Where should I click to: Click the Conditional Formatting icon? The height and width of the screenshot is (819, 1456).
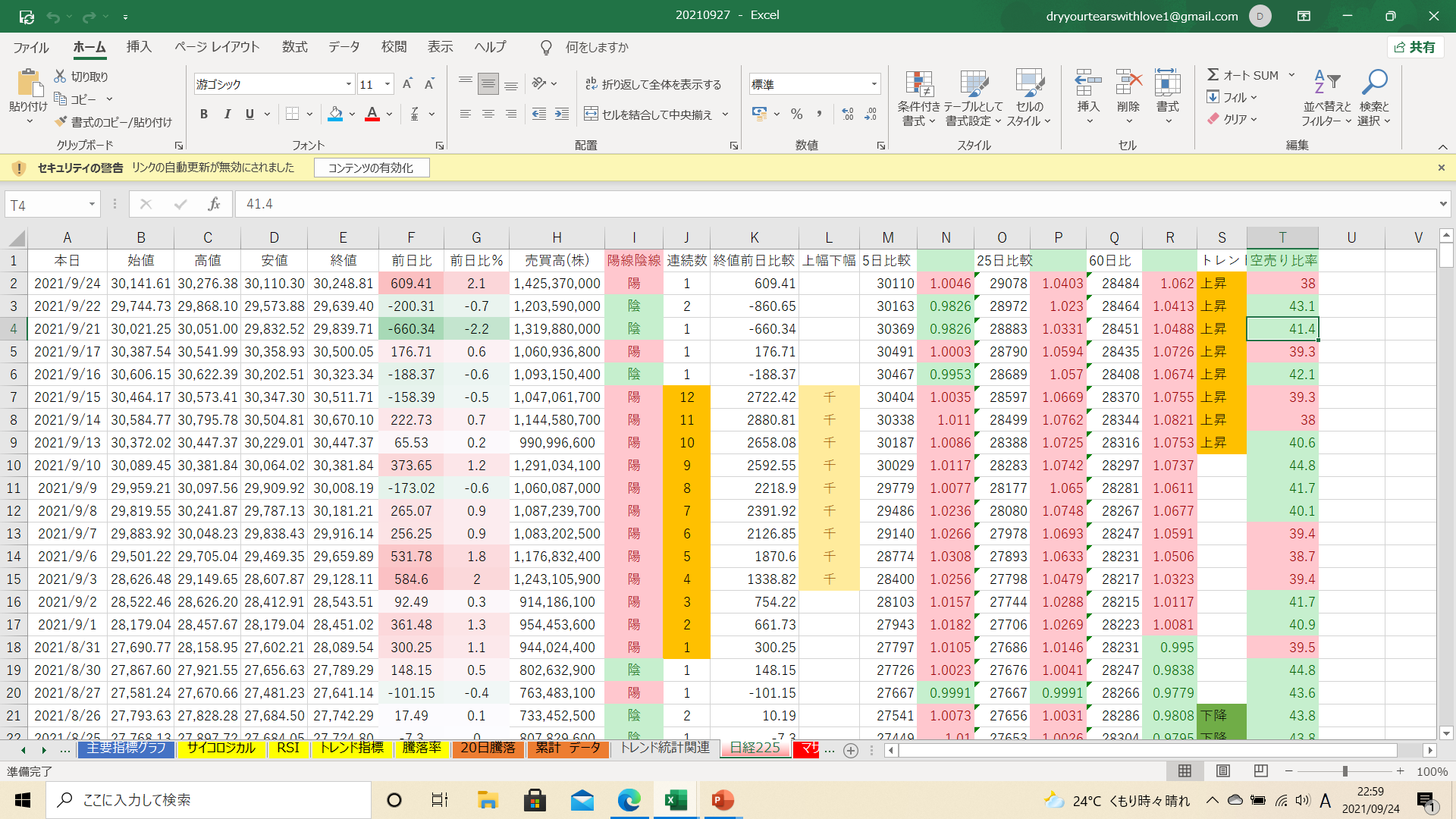[918, 85]
